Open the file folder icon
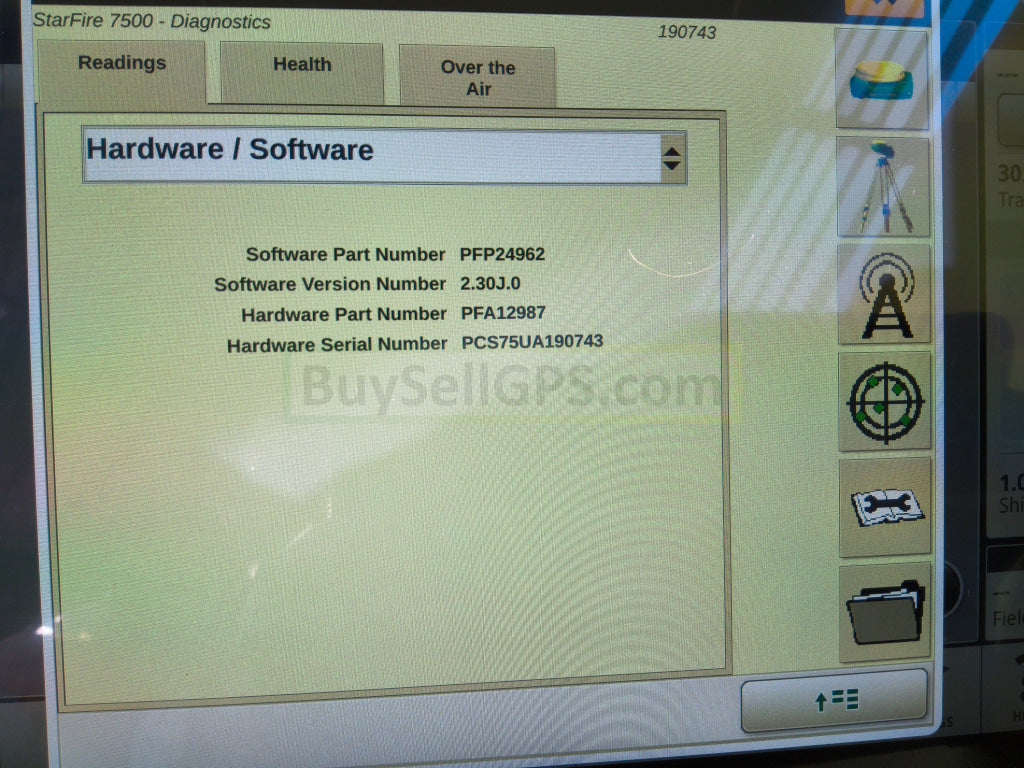This screenshot has height=768, width=1024. click(885, 611)
